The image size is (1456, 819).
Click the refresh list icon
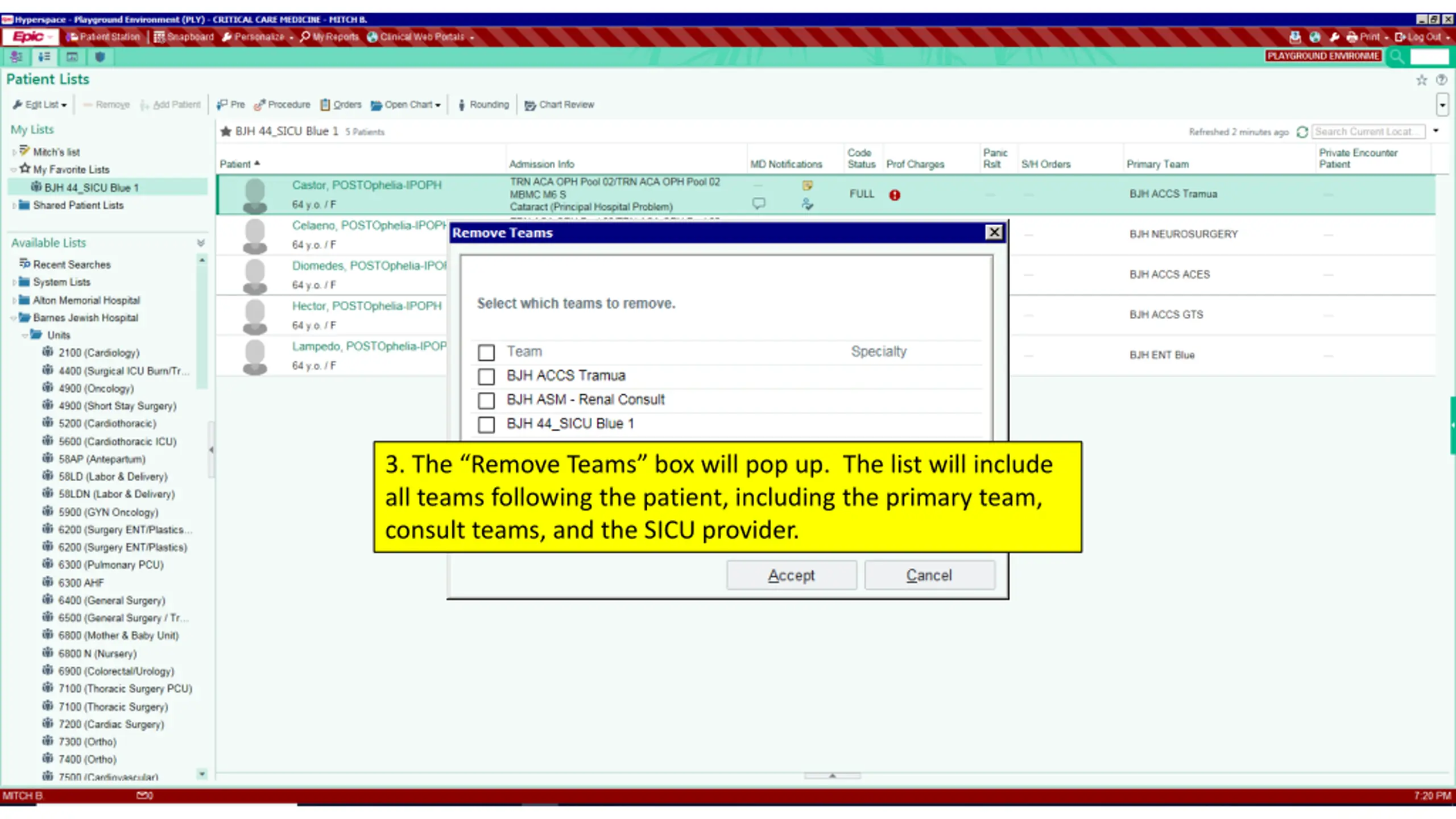[x=1302, y=132]
